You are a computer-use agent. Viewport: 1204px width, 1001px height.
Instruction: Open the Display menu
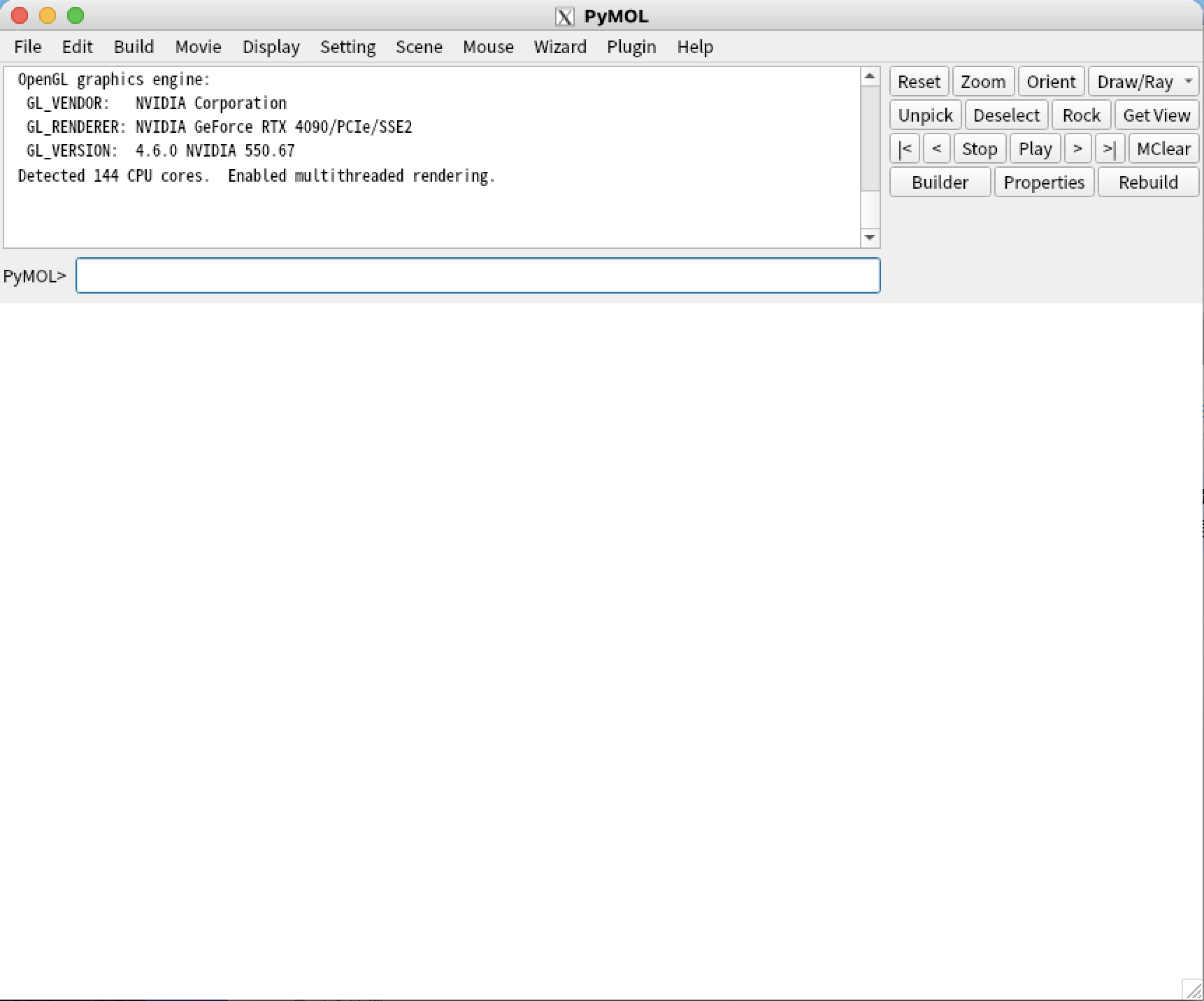(x=271, y=47)
